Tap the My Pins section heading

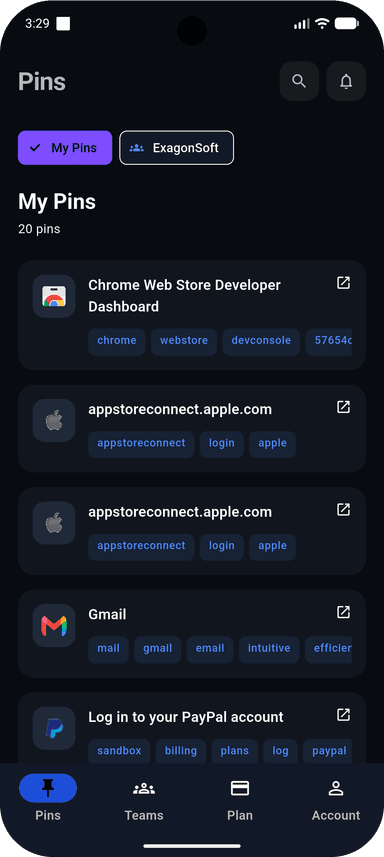[57, 202]
